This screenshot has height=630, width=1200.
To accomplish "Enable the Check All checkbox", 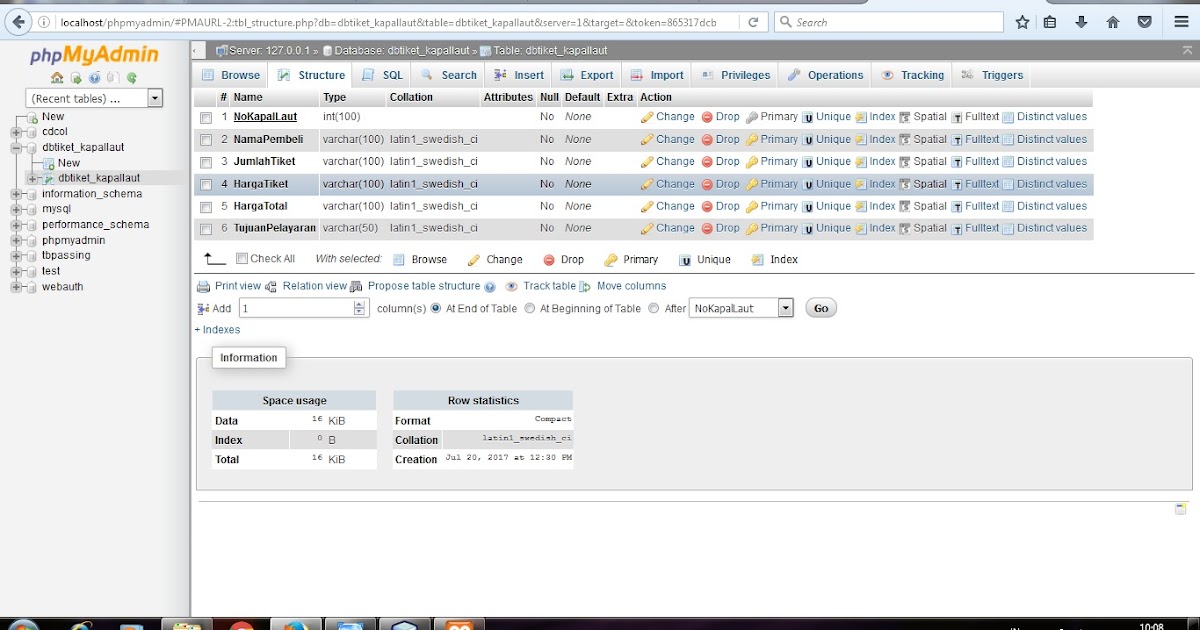I will [242, 258].
